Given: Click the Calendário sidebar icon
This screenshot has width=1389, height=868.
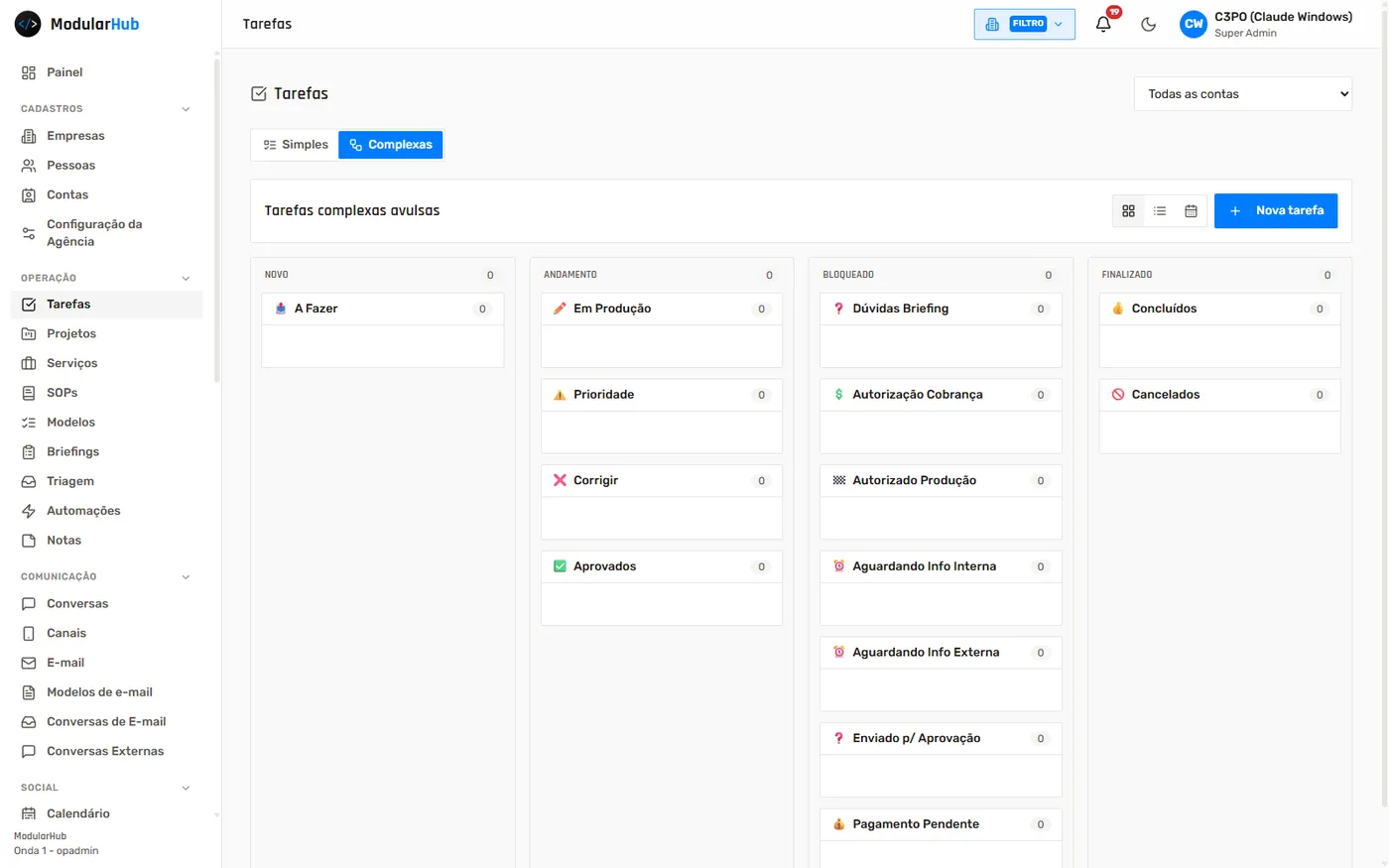Looking at the screenshot, I should tap(29, 814).
